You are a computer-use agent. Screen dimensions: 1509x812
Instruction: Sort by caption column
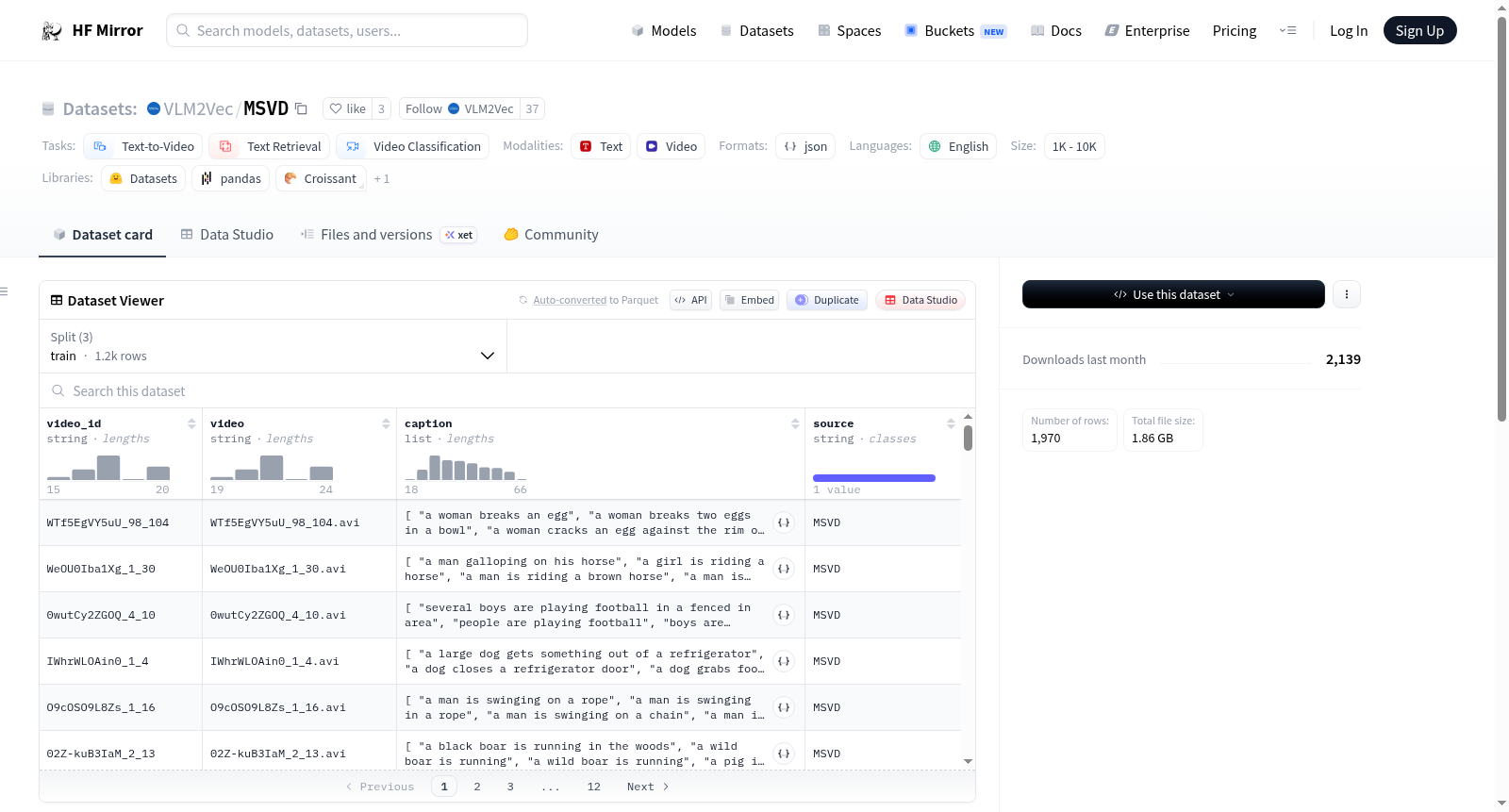795,423
